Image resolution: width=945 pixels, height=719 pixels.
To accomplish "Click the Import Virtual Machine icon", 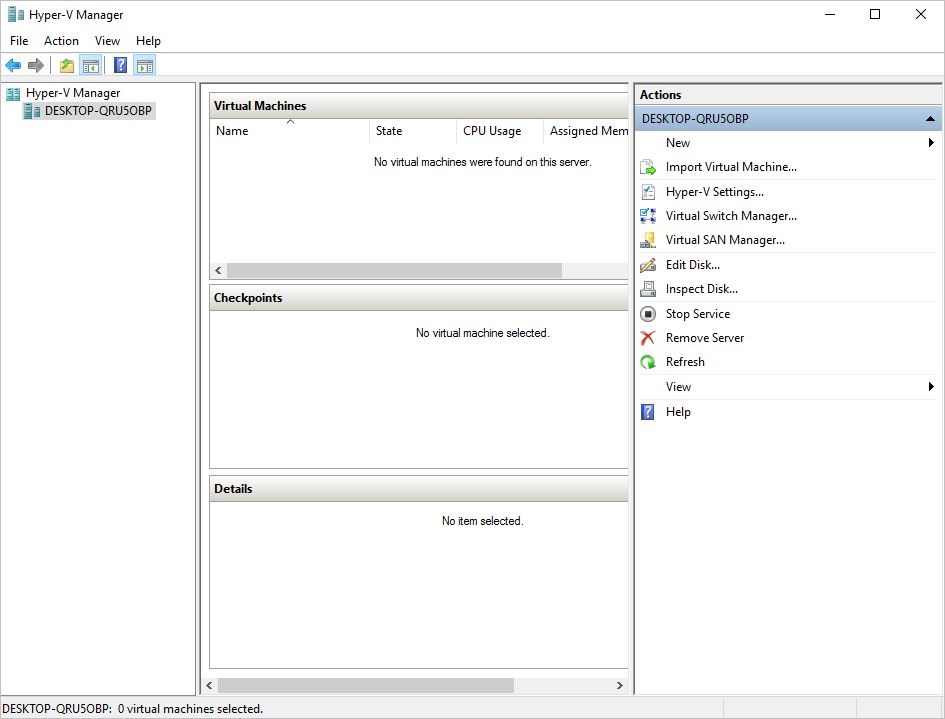I will [648, 168].
